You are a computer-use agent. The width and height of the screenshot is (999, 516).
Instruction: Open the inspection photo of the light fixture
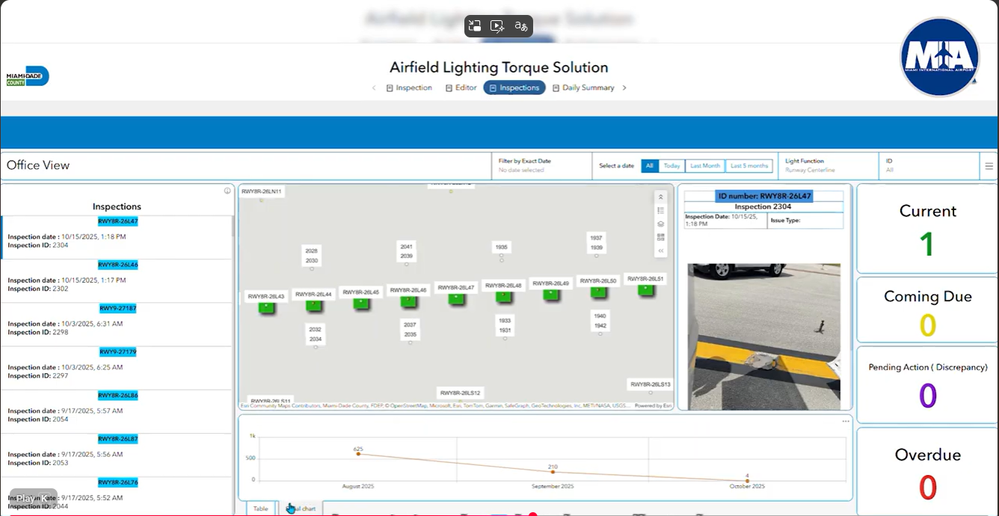764,336
